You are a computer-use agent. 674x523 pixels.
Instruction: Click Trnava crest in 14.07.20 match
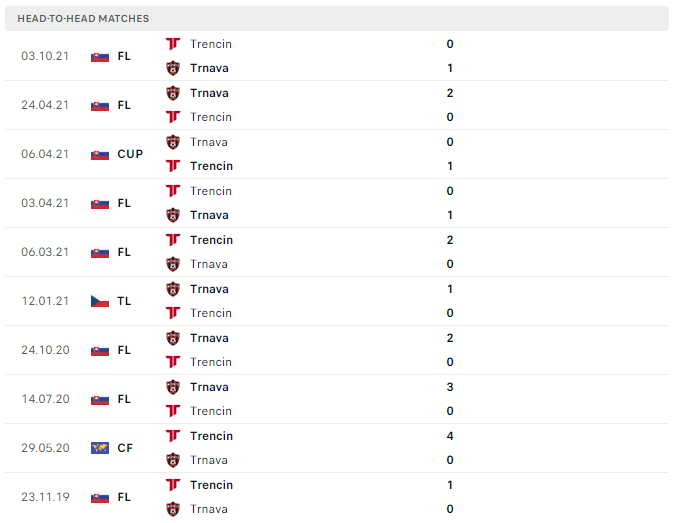173,387
